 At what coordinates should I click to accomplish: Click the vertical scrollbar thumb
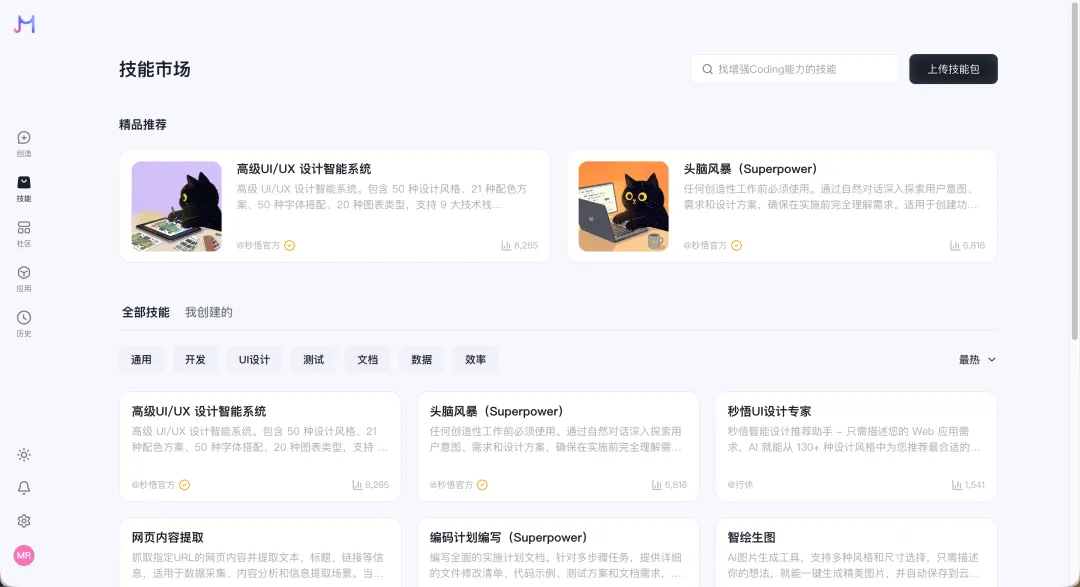[1074, 171]
